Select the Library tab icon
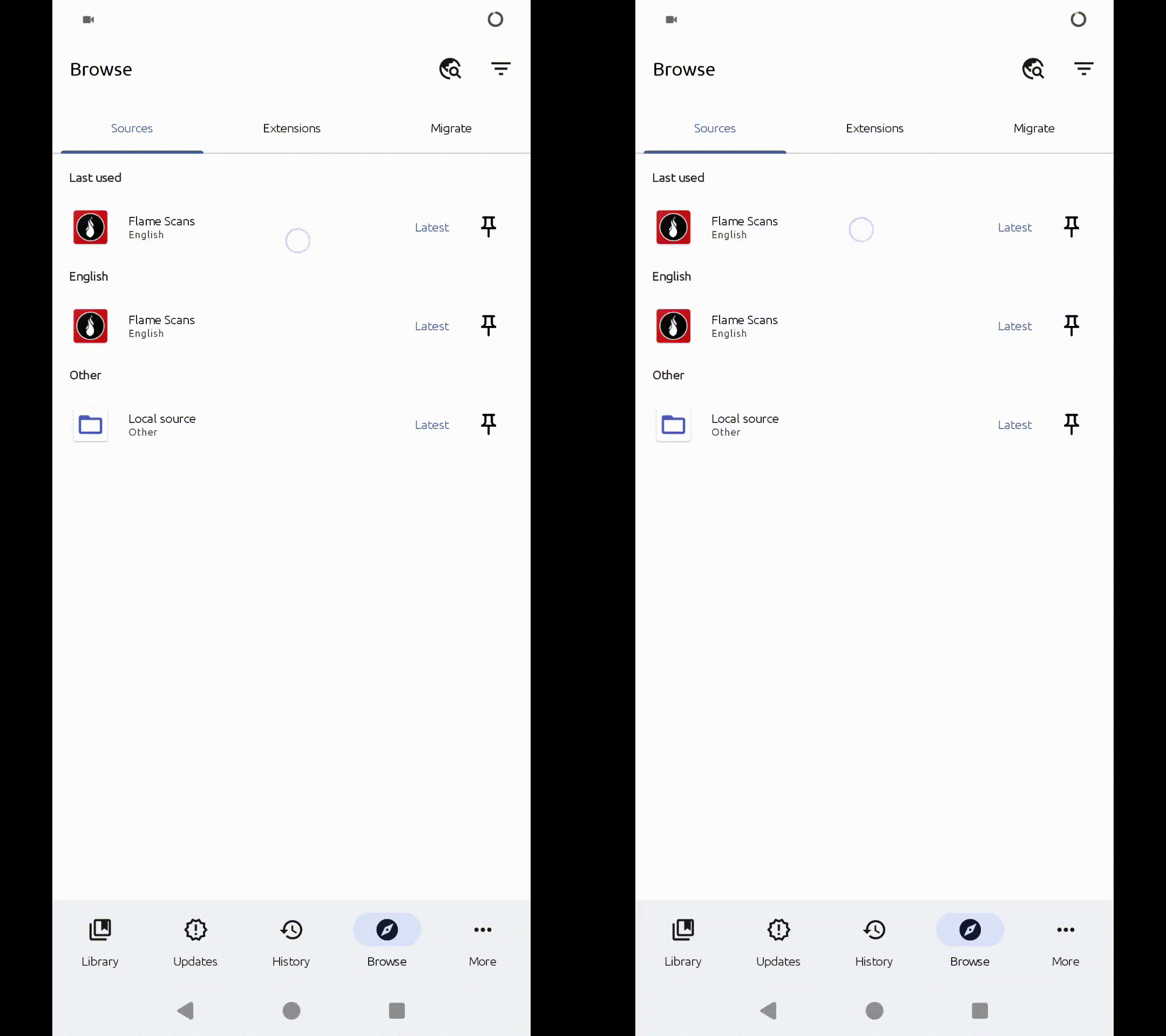Image resolution: width=1166 pixels, height=1036 pixels. (100, 929)
